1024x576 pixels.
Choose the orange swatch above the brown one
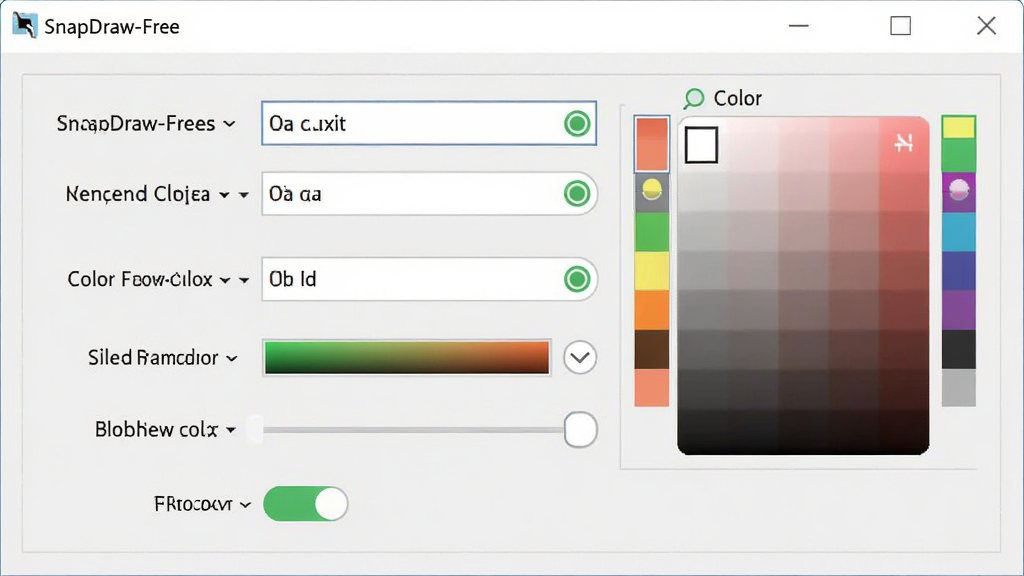(x=652, y=310)
